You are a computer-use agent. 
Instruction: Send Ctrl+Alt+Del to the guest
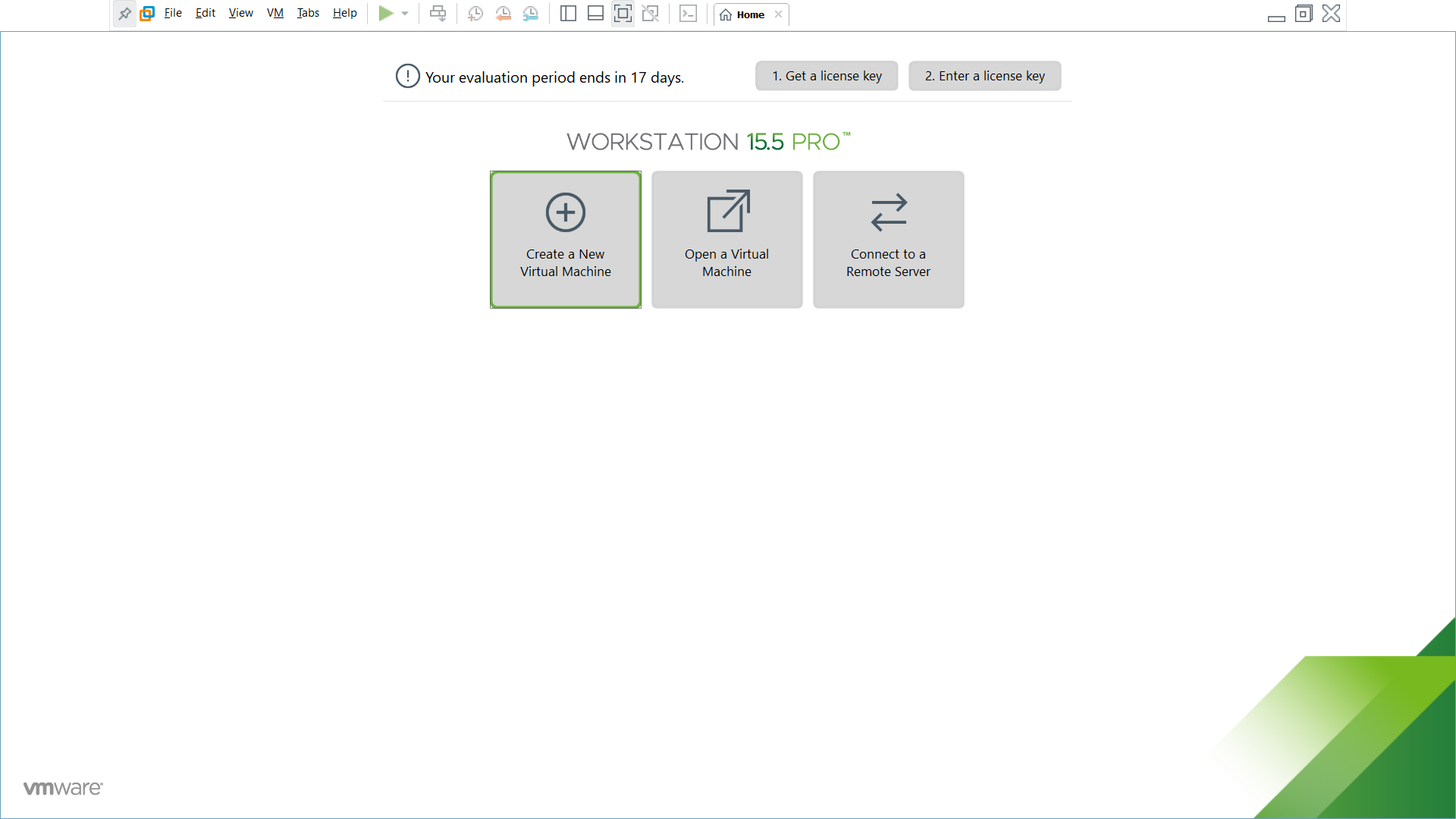point(438,13)
